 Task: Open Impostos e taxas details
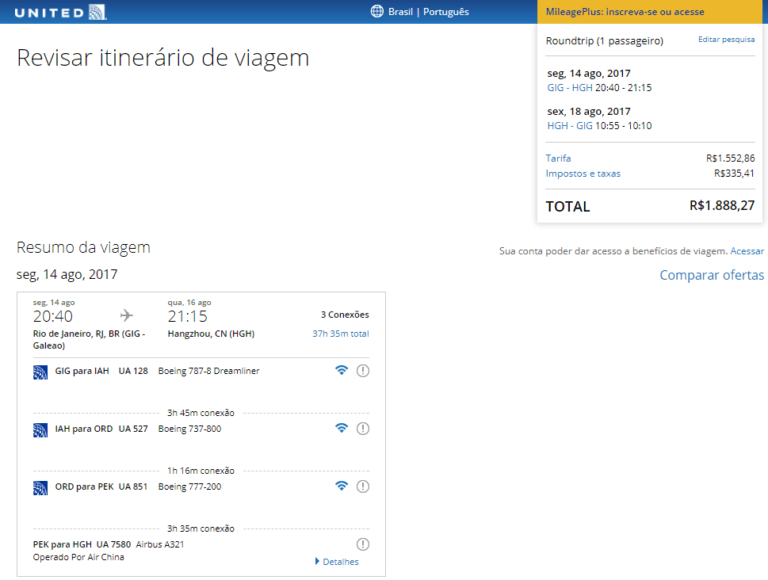[583, 174]
